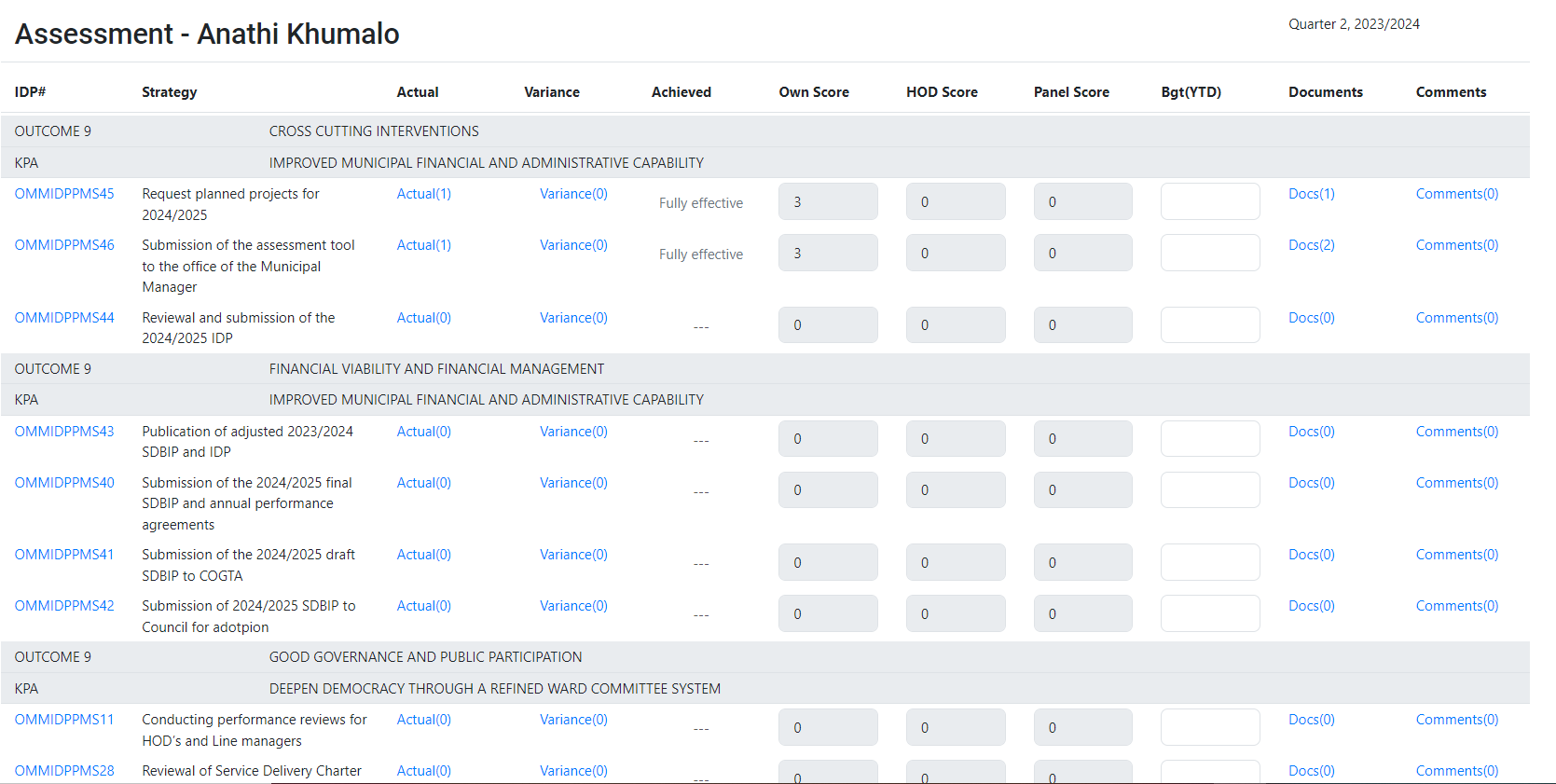Open Docs(1) for OMMIDPPMS45 row

coord(1311,194)
